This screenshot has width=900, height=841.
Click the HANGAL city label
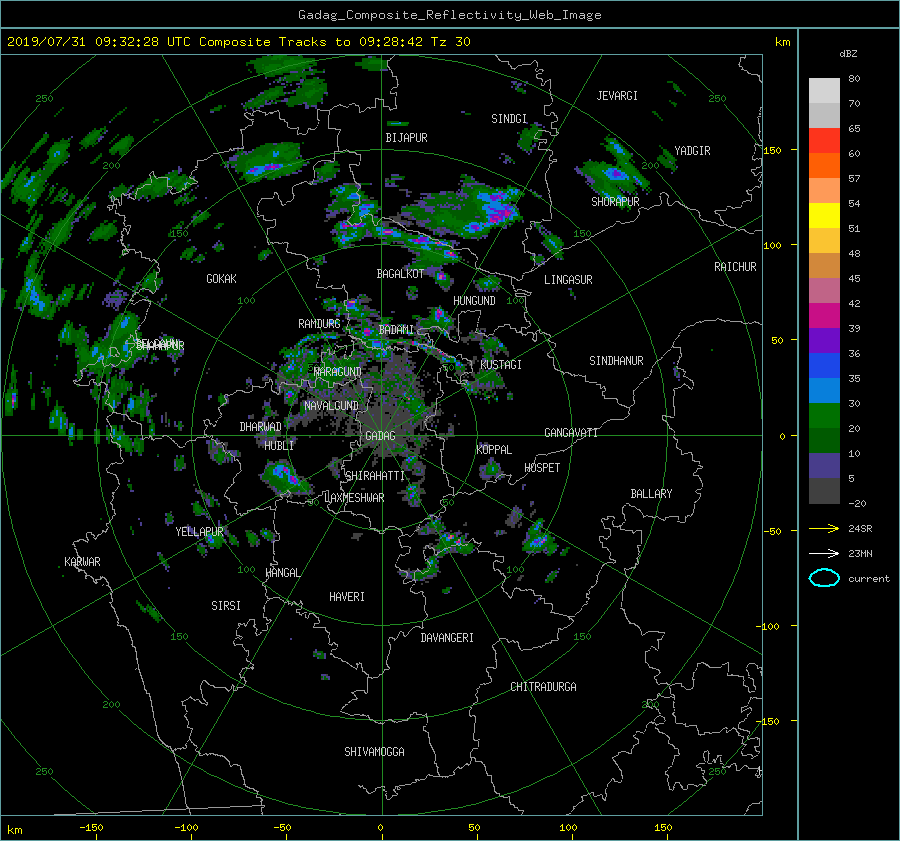(282, 573)
